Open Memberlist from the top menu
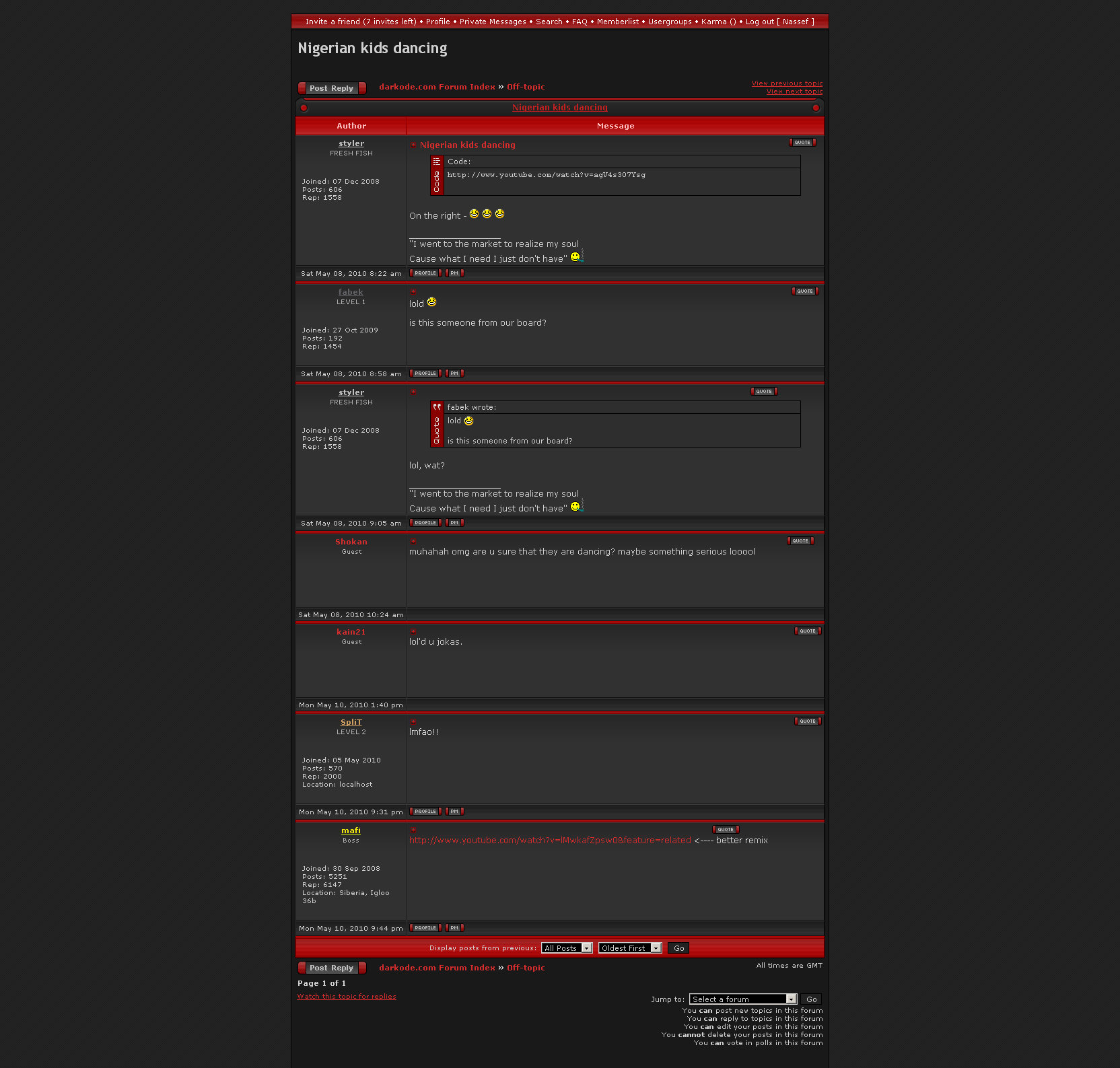 tap(617, 22)
